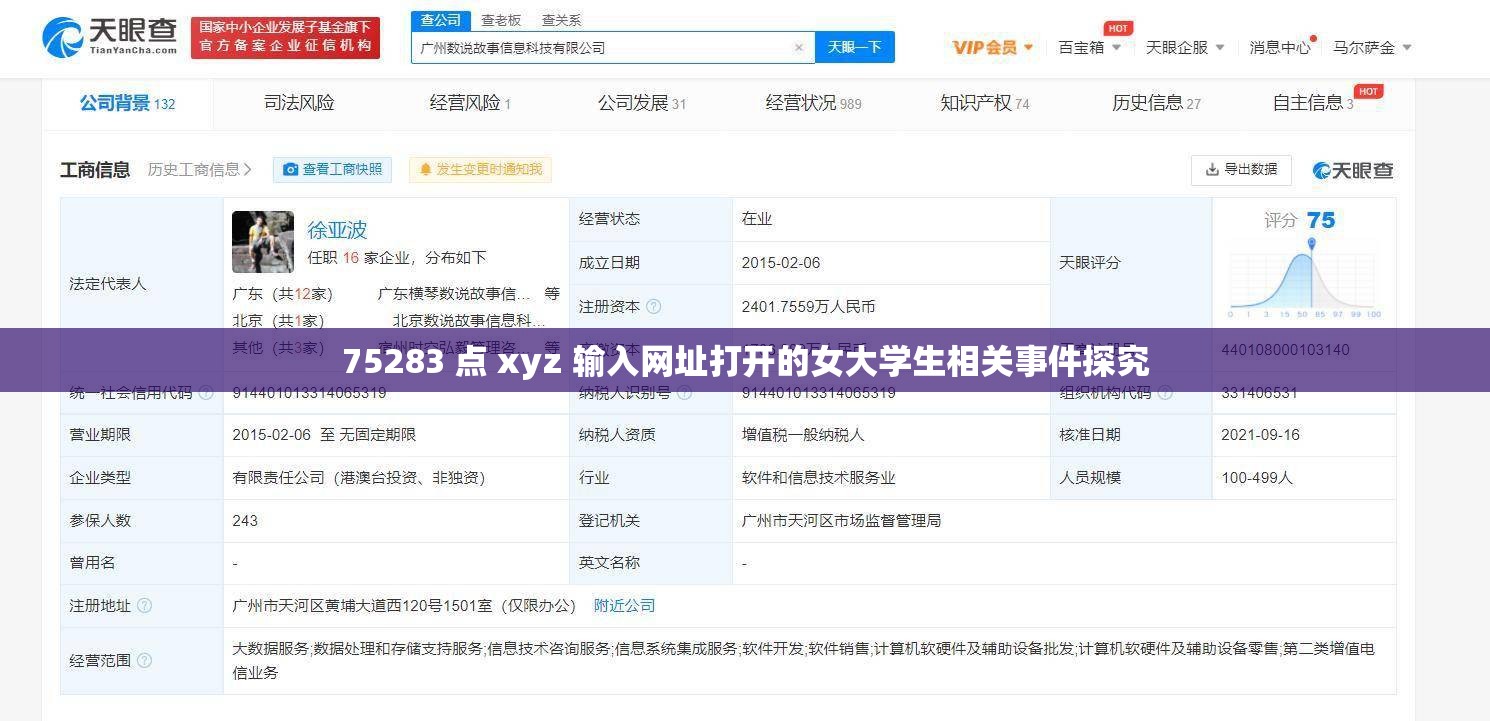1490x721 pixels.
Task: Click the 查看工商快照 button
Action: point(332,170)
